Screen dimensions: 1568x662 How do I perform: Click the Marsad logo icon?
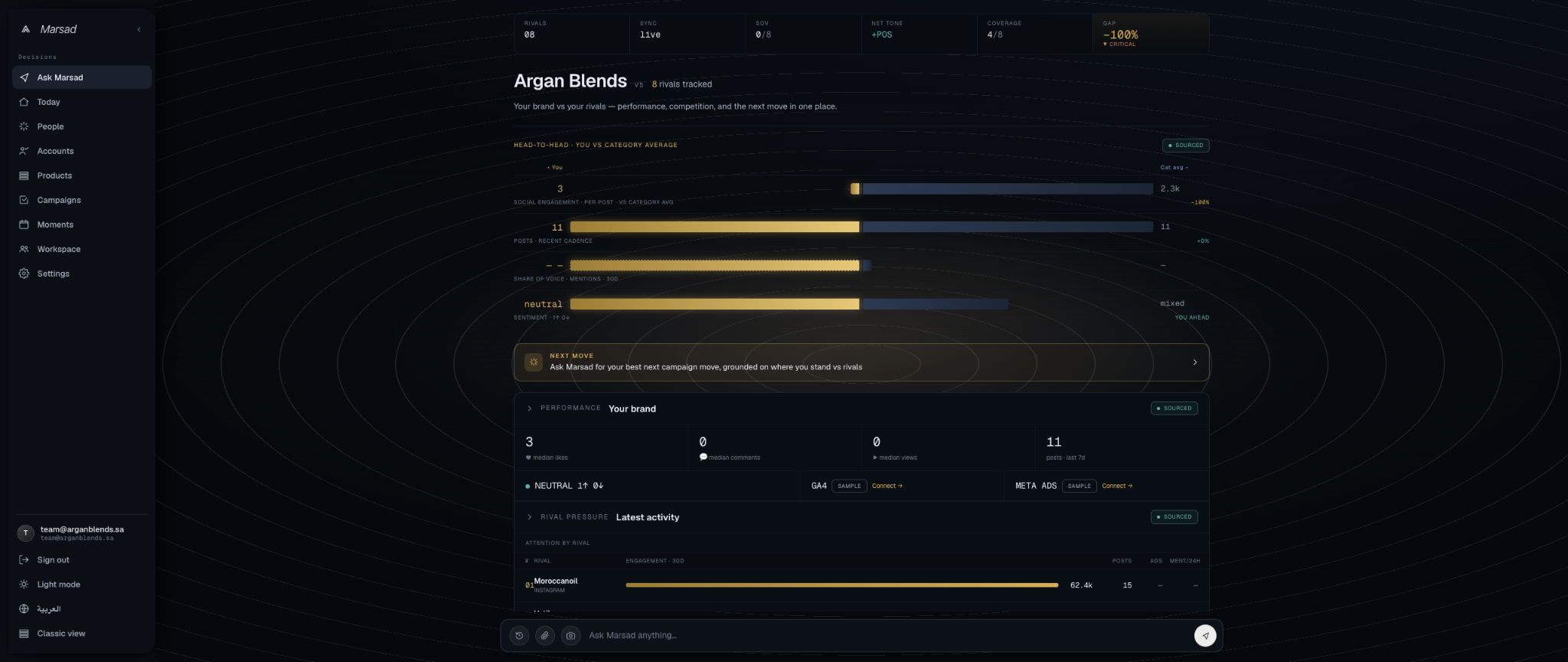(x=25, y=29)
